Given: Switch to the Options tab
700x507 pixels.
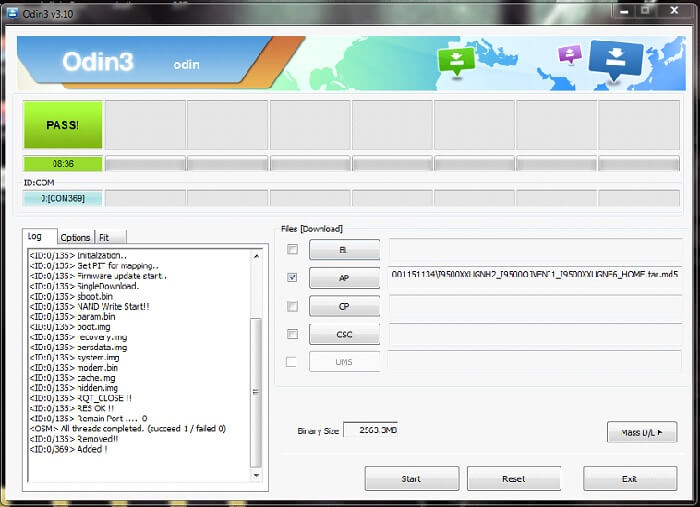Looking at the screenshot, I should [x=75, y=237].
